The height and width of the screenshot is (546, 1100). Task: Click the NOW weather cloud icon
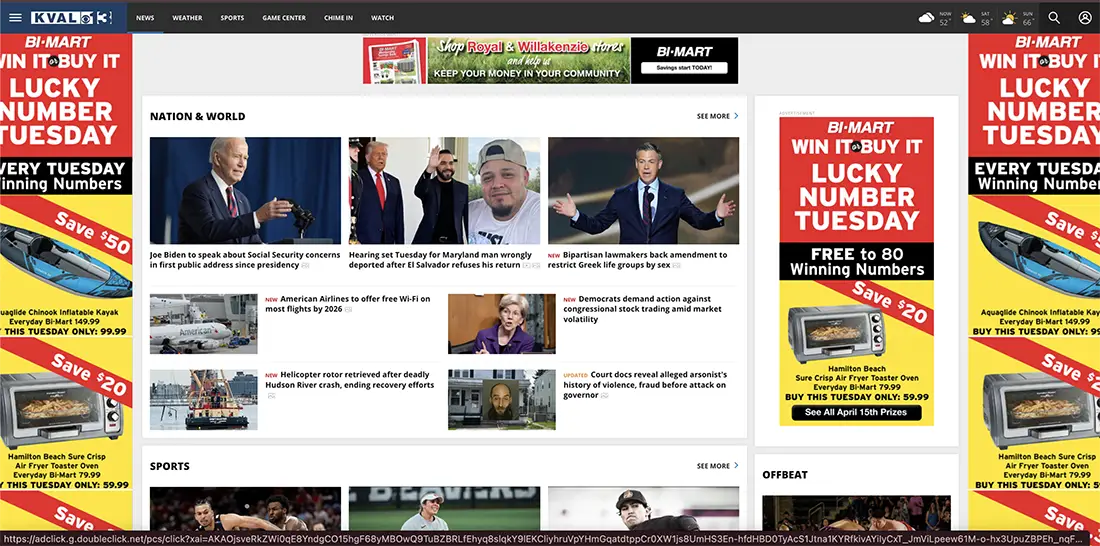[927, 18]
